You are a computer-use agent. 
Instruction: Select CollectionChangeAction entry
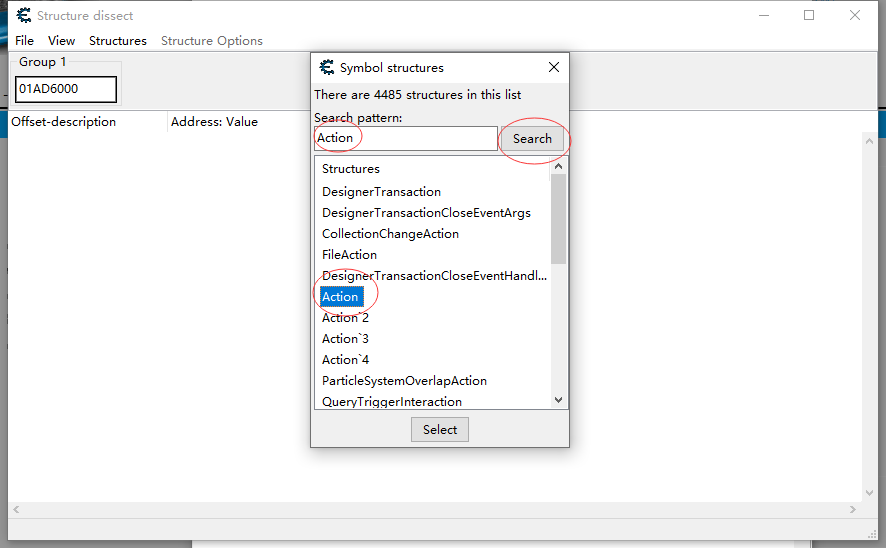(390, 234)
